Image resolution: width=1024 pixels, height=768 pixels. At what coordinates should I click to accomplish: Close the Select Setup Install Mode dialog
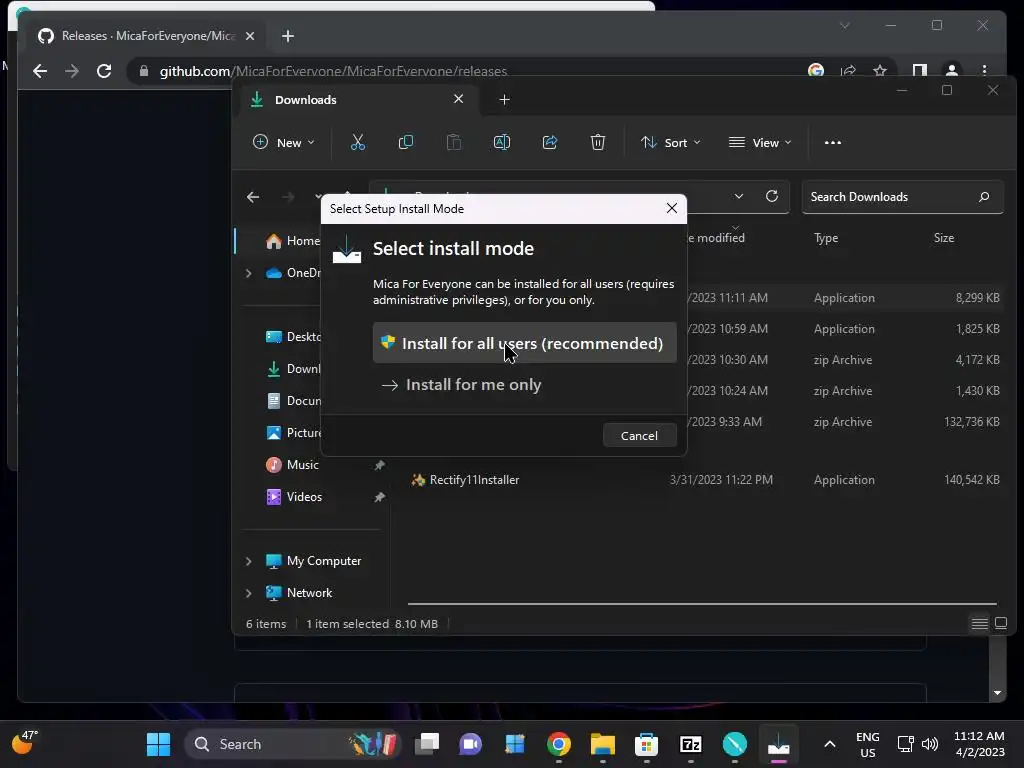671,208
